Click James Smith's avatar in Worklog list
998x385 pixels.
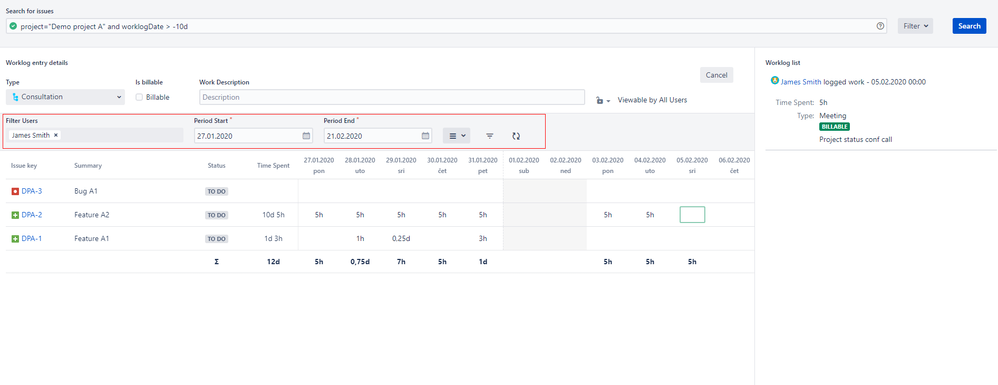coord(775,81)
